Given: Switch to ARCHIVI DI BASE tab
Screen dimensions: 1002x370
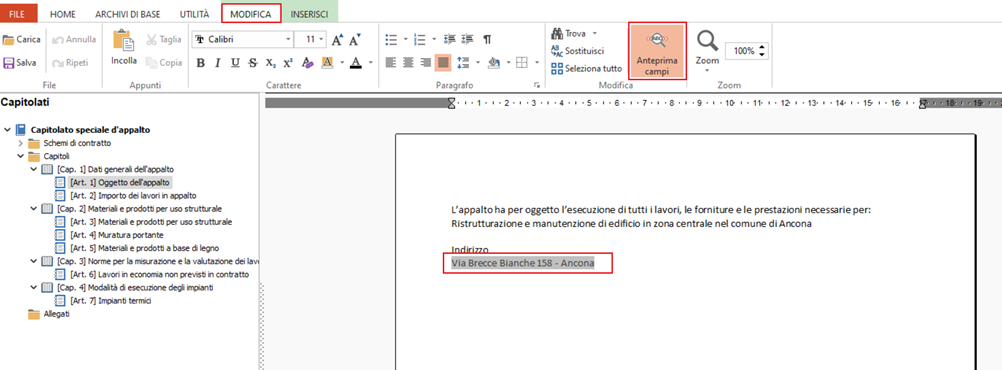Looking at the screenshot, I should [128, 13].
